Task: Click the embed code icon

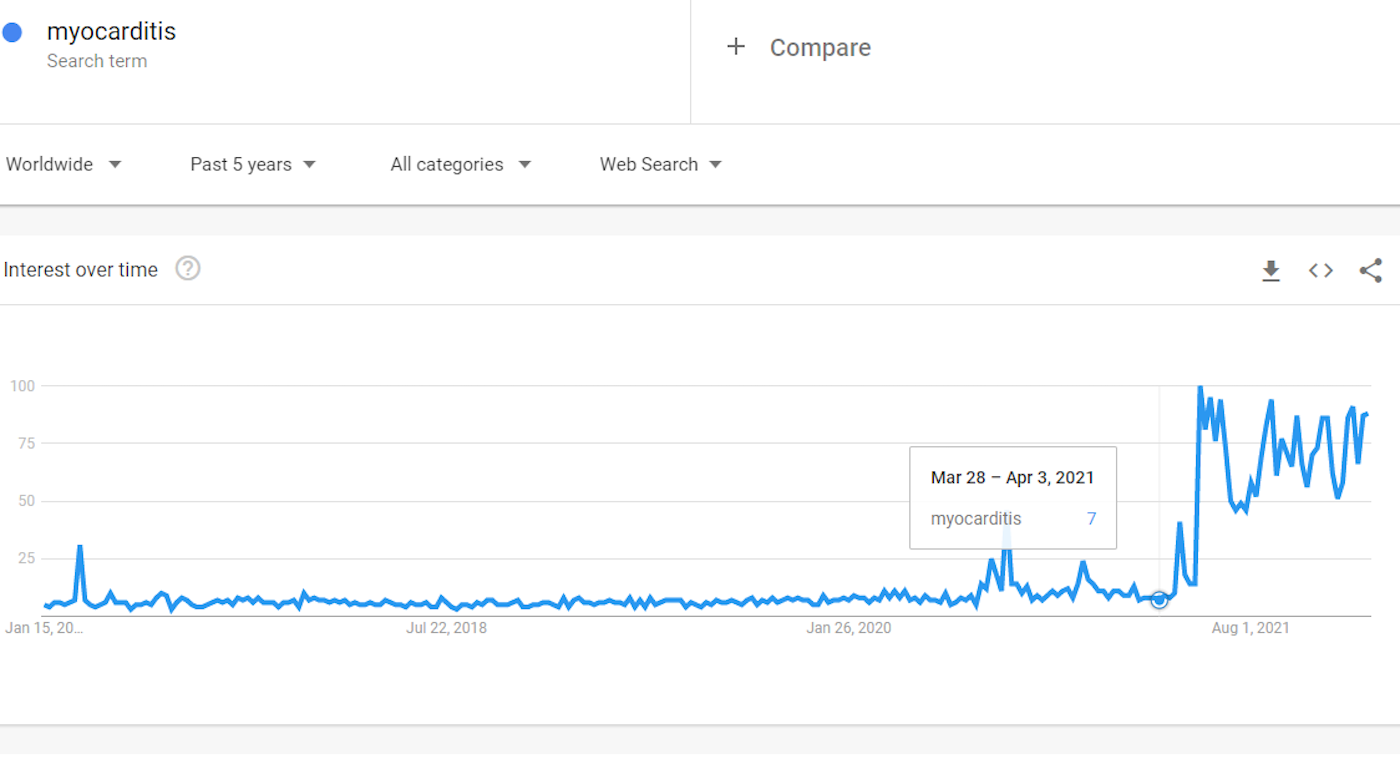Action: 1321,270
